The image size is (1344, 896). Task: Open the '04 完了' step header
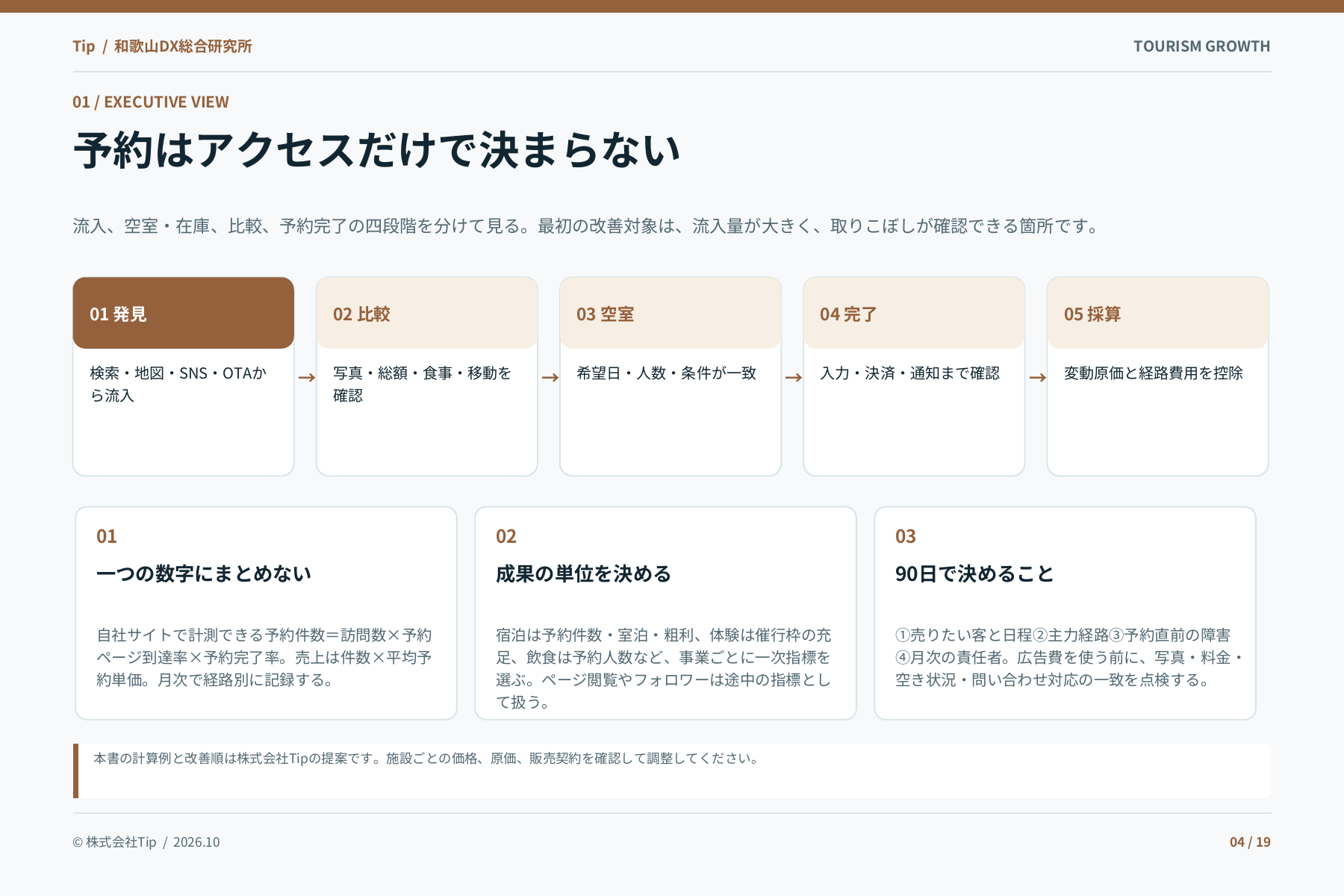[x=913, y=313]
